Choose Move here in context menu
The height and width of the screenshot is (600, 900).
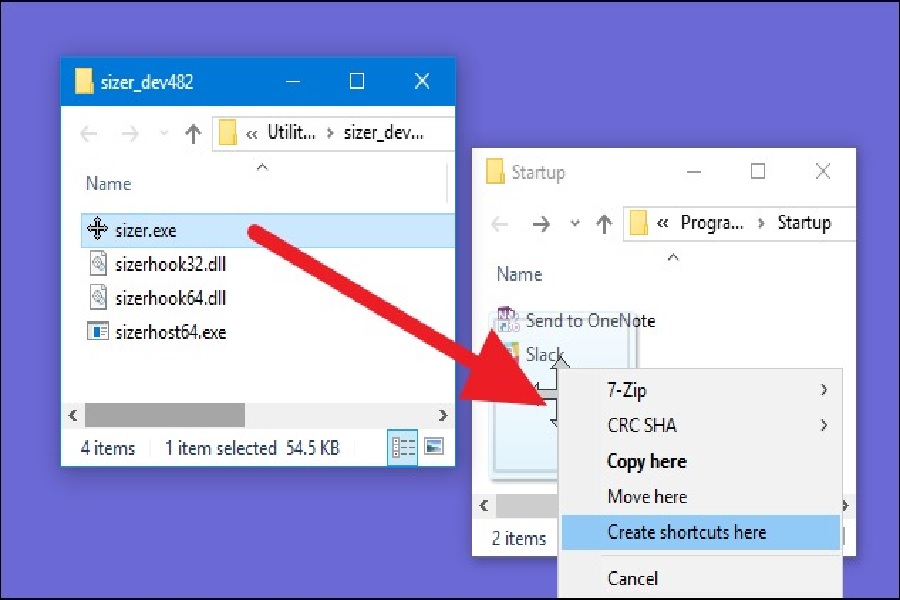[x=646, y=497]
